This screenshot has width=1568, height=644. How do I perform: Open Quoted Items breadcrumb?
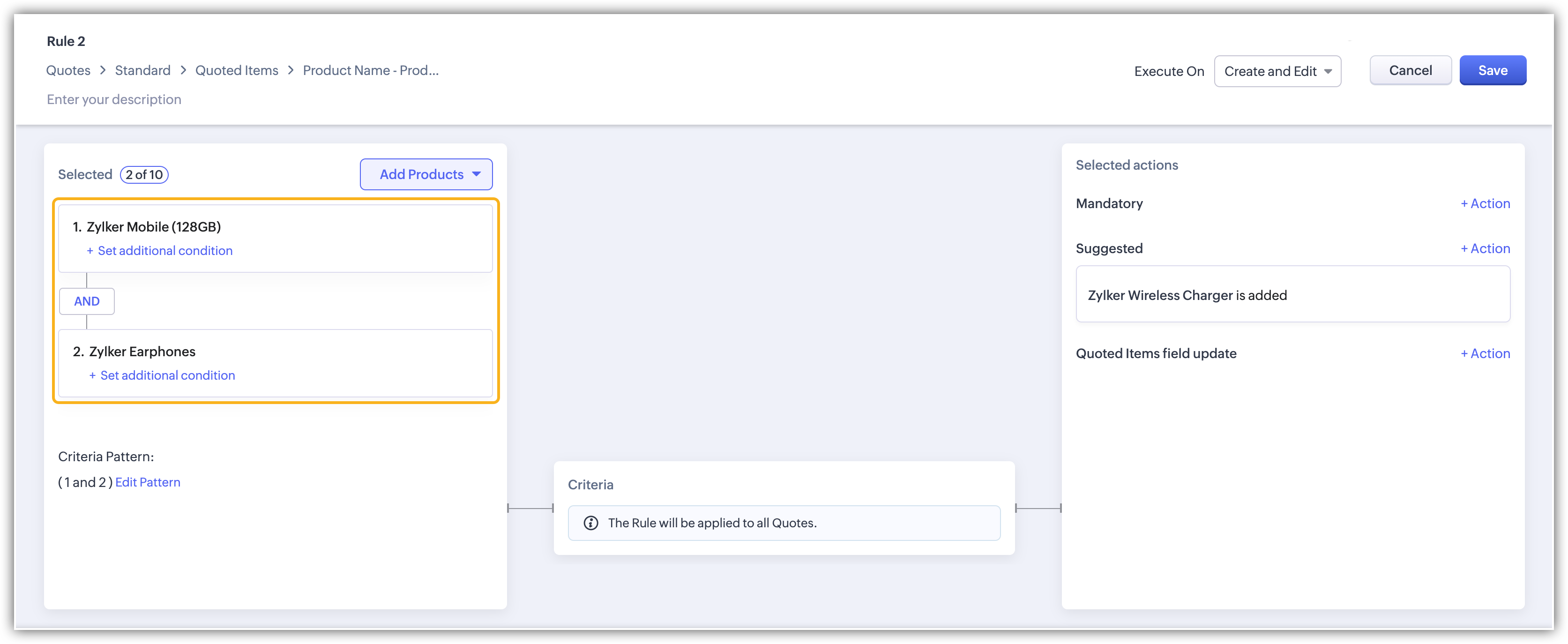coord(236,71)
